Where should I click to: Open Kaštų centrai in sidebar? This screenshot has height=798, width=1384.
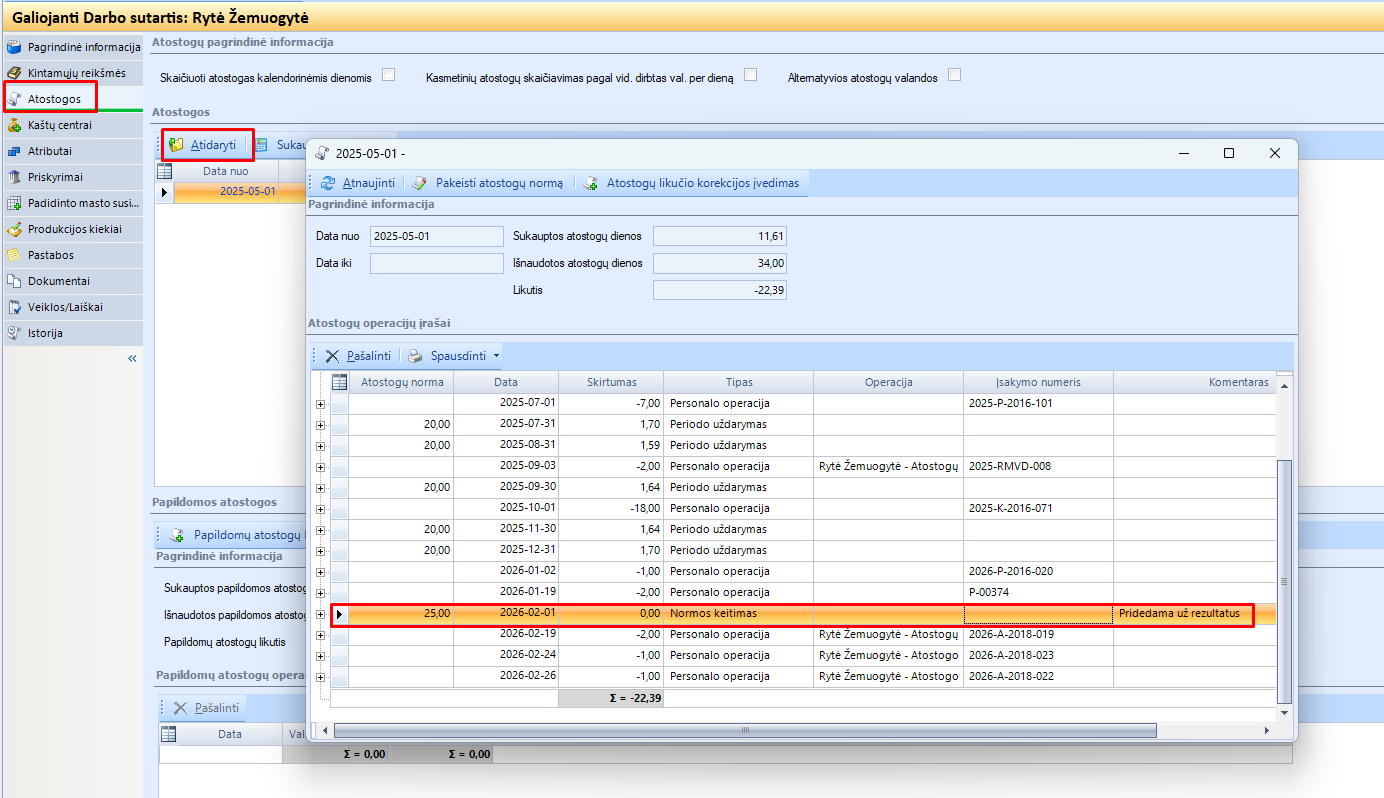[60, 125]
